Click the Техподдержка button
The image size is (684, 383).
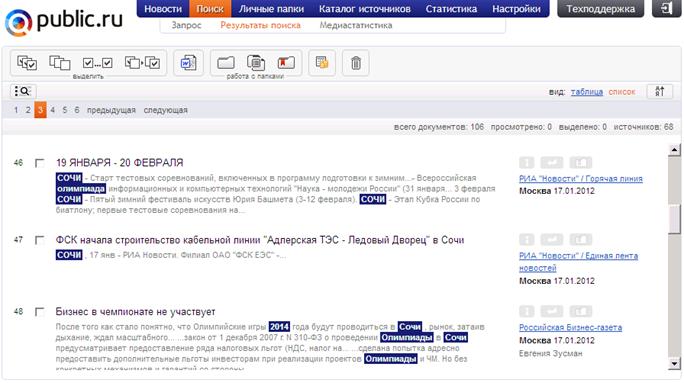(x=600, y=9)
